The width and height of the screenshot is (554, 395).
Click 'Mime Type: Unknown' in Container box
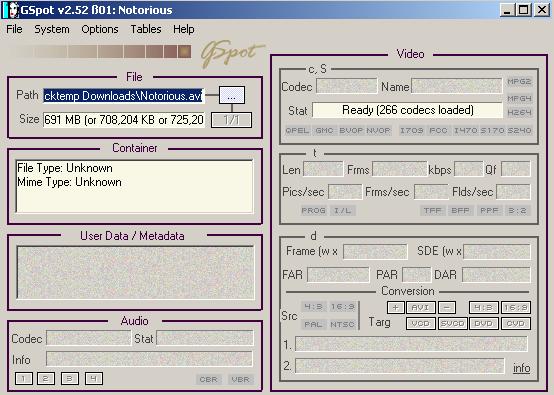(x=69, y=182)
